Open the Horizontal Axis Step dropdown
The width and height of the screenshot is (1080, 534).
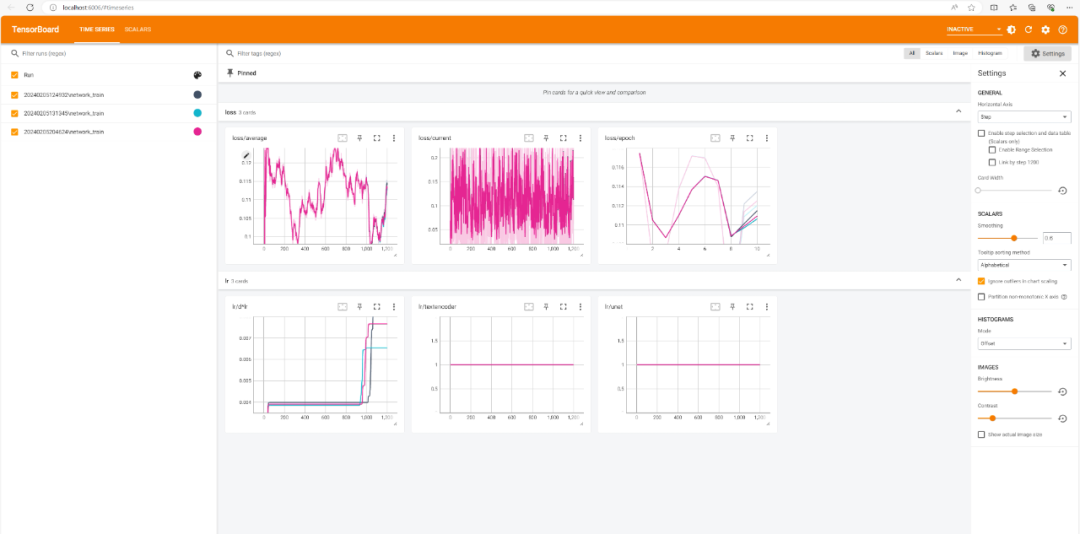(x=1024, y=117)
